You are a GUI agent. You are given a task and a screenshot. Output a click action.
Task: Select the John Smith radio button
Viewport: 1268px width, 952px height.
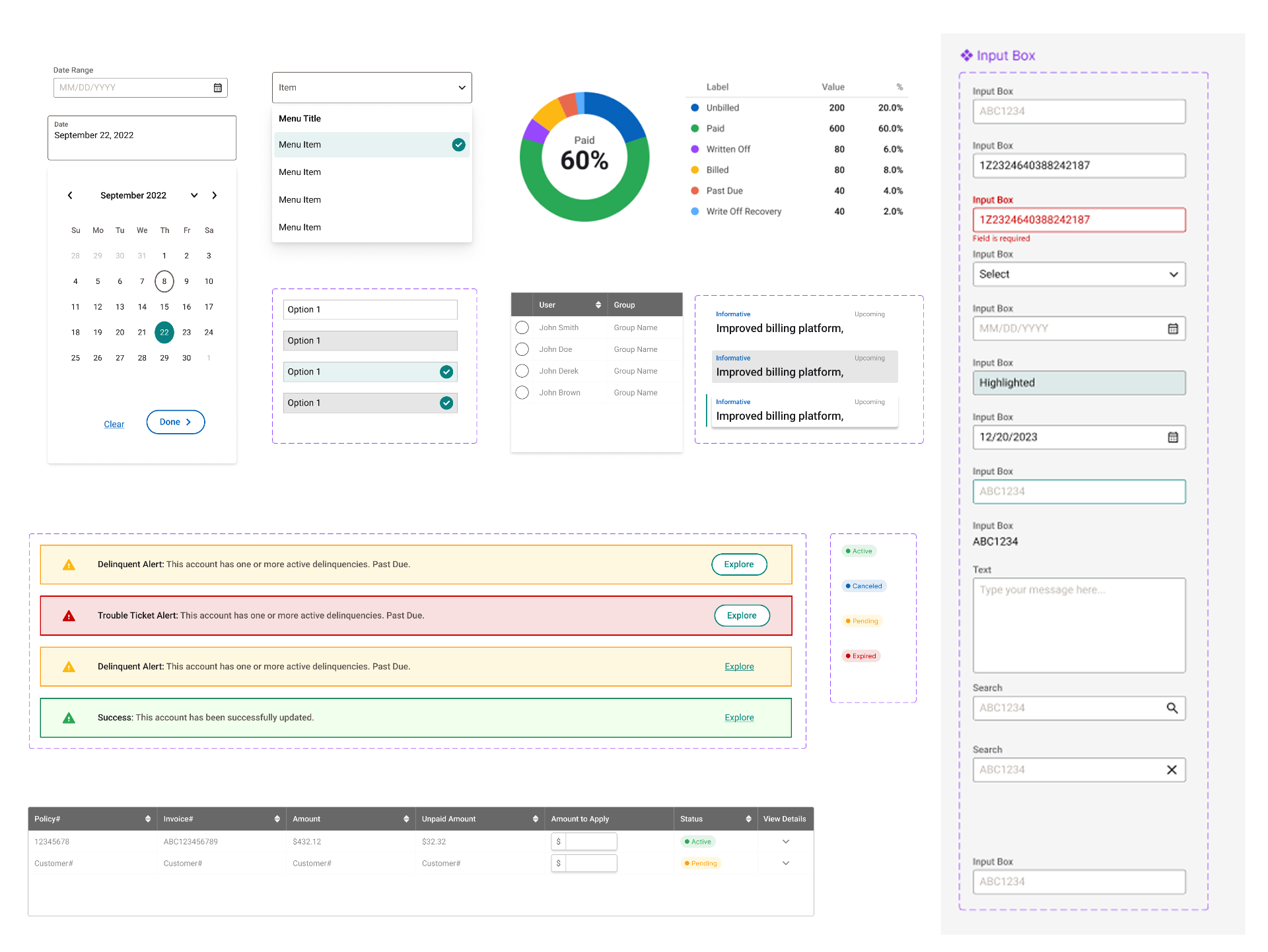(522, 327)
